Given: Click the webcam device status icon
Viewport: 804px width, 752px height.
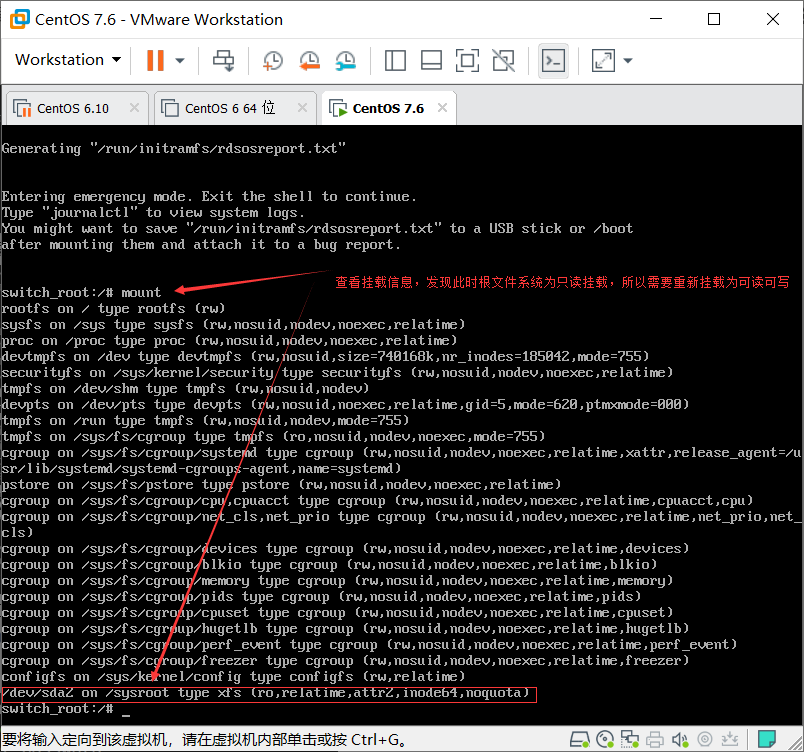Looking at the screenshot, I should [705, 739].
